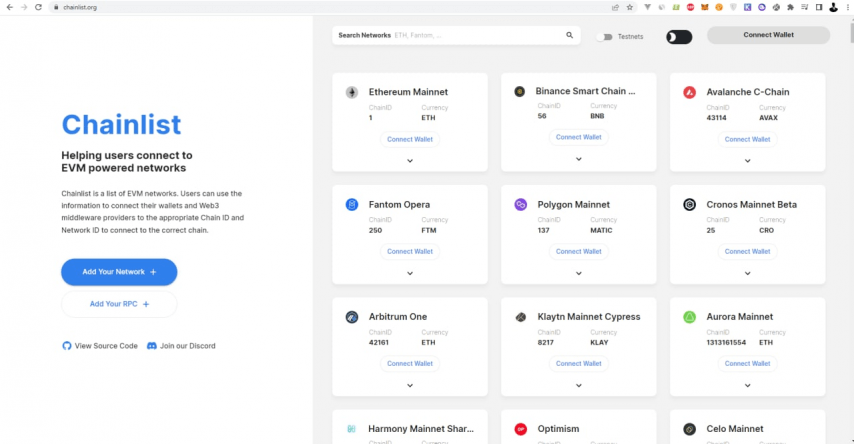Click the Optimism card title
Screen dimensions: 854x444
pos(558,429)
